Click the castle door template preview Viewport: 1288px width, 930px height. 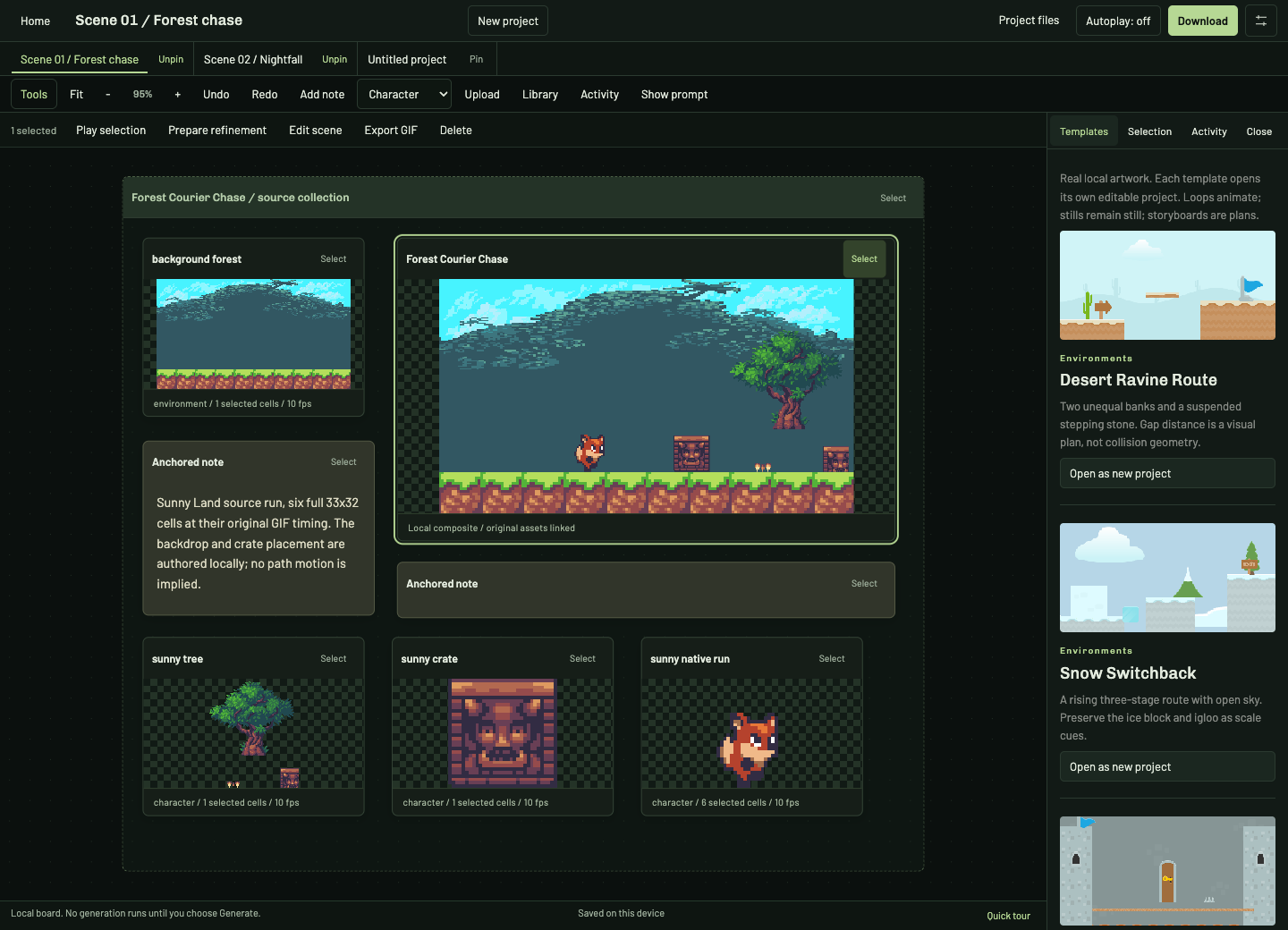coord(1167,871)
